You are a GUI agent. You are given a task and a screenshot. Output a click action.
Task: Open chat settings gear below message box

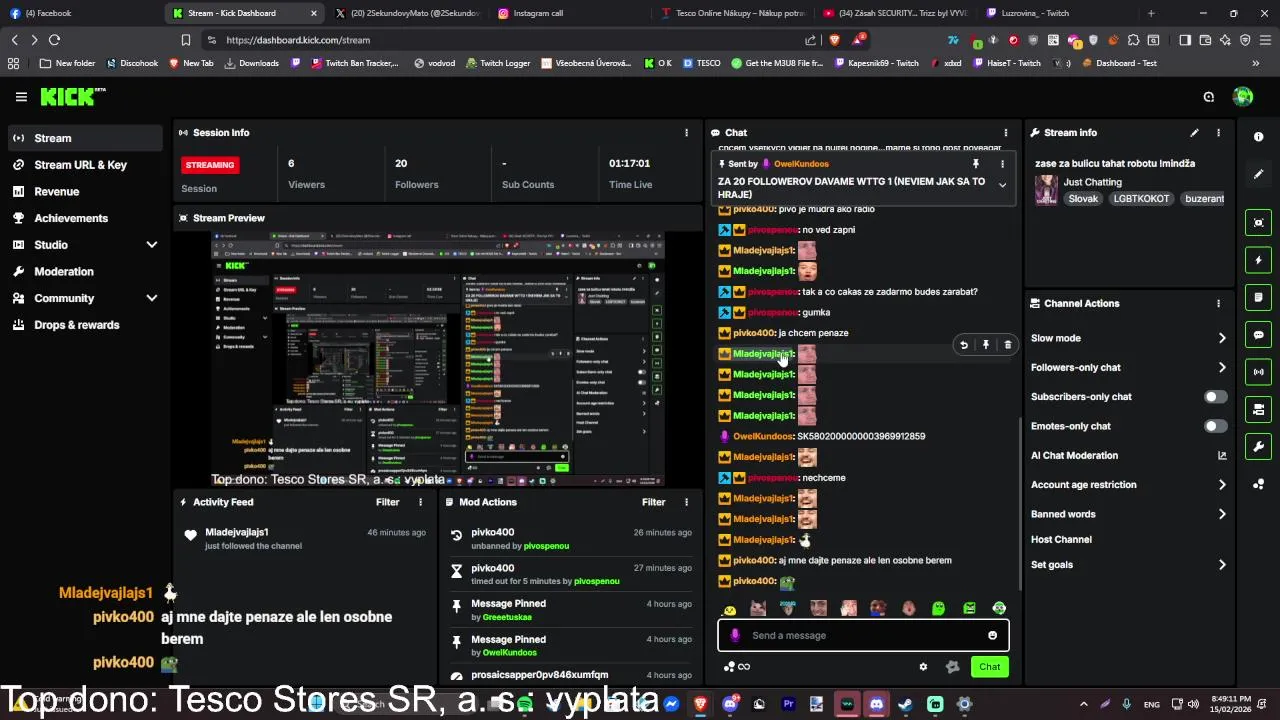tap(923, 667)
